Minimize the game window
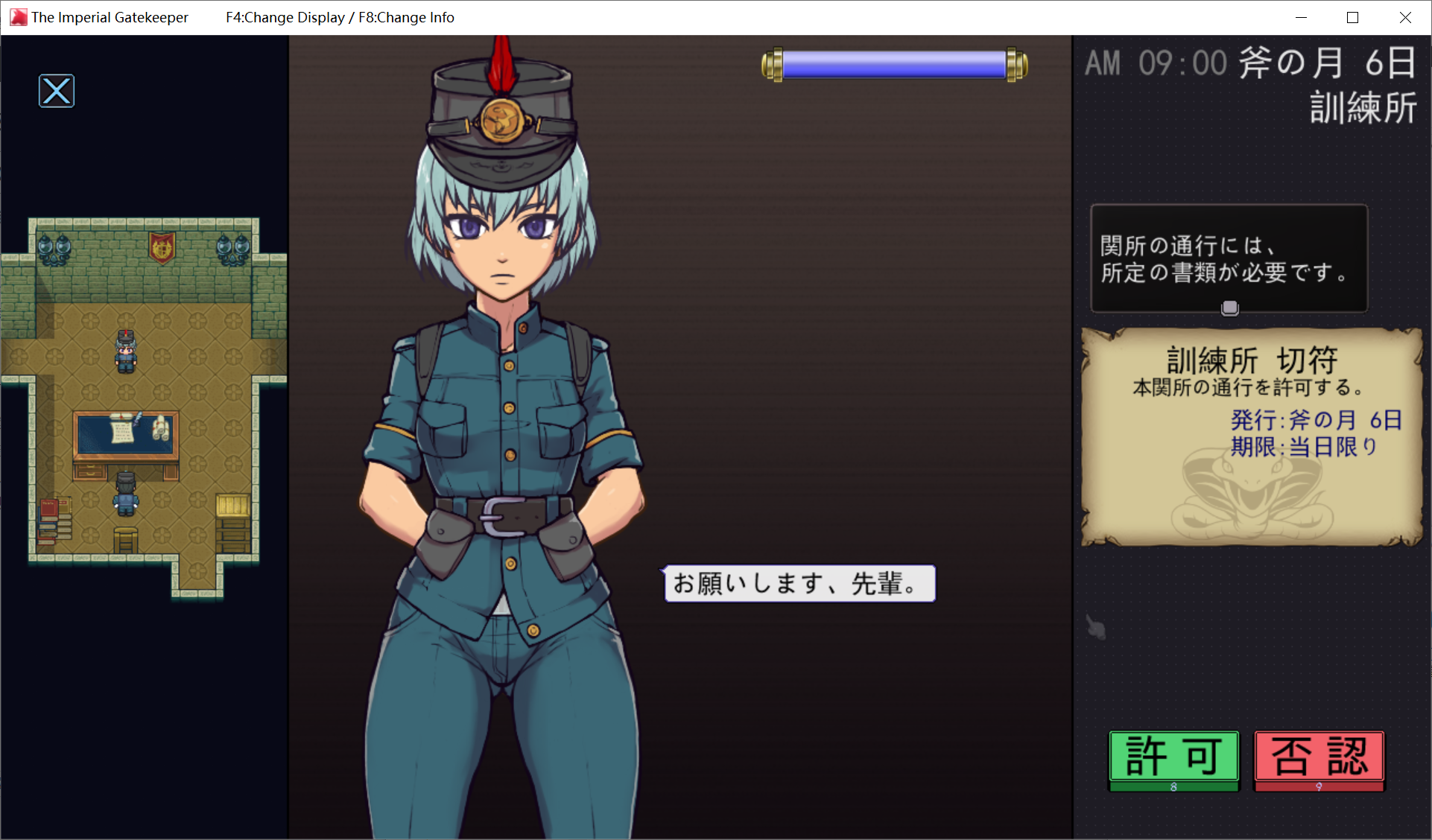Screen dimensions: 1432x840 click(x=1301, y=17)
